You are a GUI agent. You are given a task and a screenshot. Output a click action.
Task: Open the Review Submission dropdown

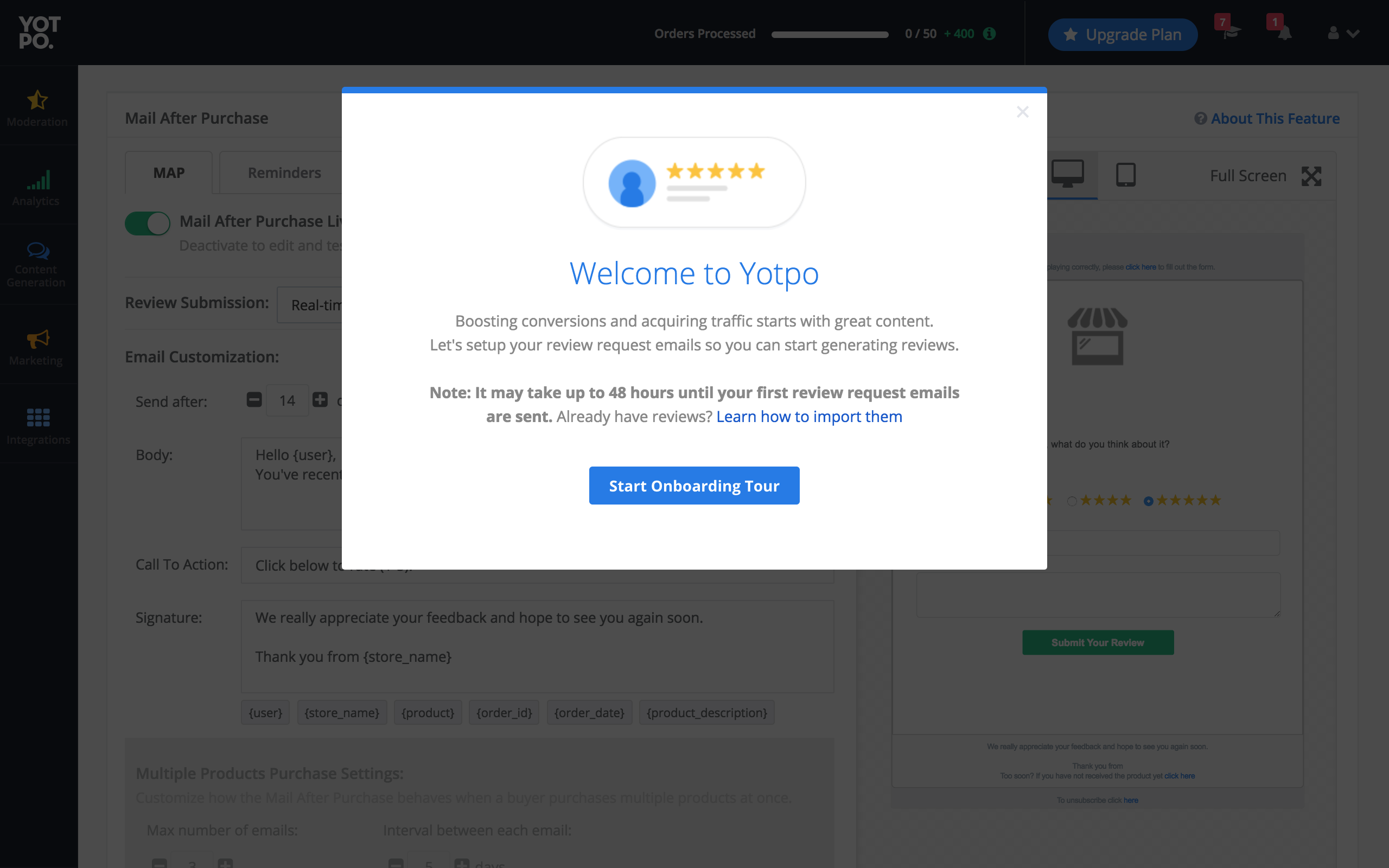pos(310,305)
